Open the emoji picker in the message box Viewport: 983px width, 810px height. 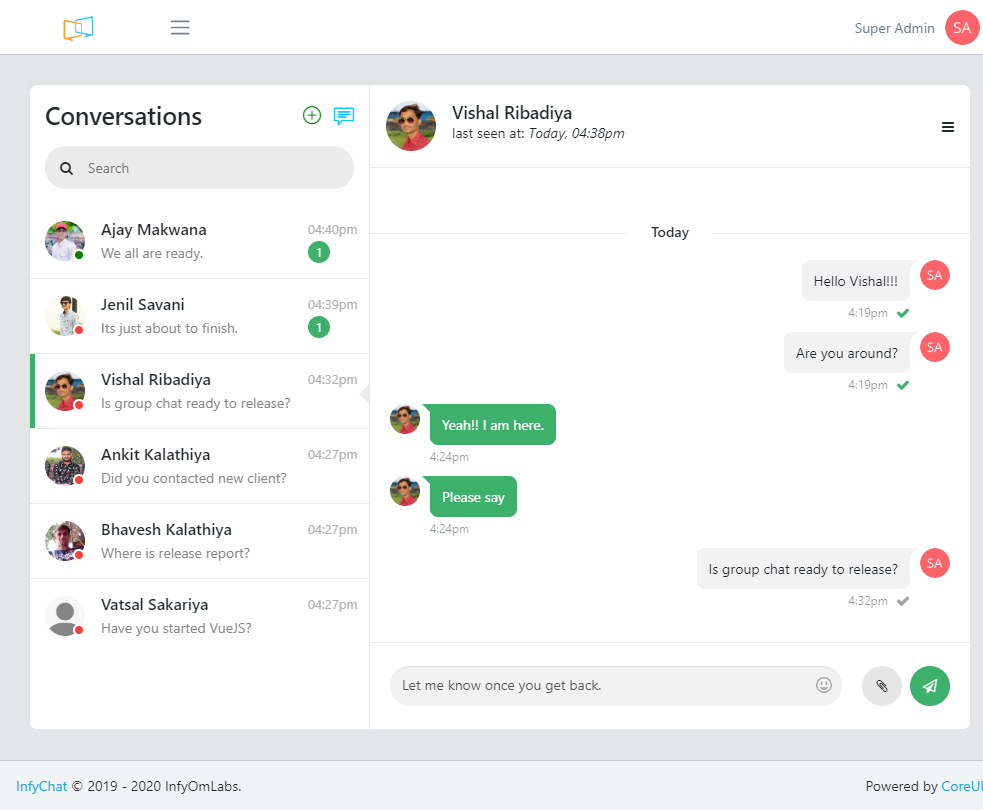[x=823, y=685]
